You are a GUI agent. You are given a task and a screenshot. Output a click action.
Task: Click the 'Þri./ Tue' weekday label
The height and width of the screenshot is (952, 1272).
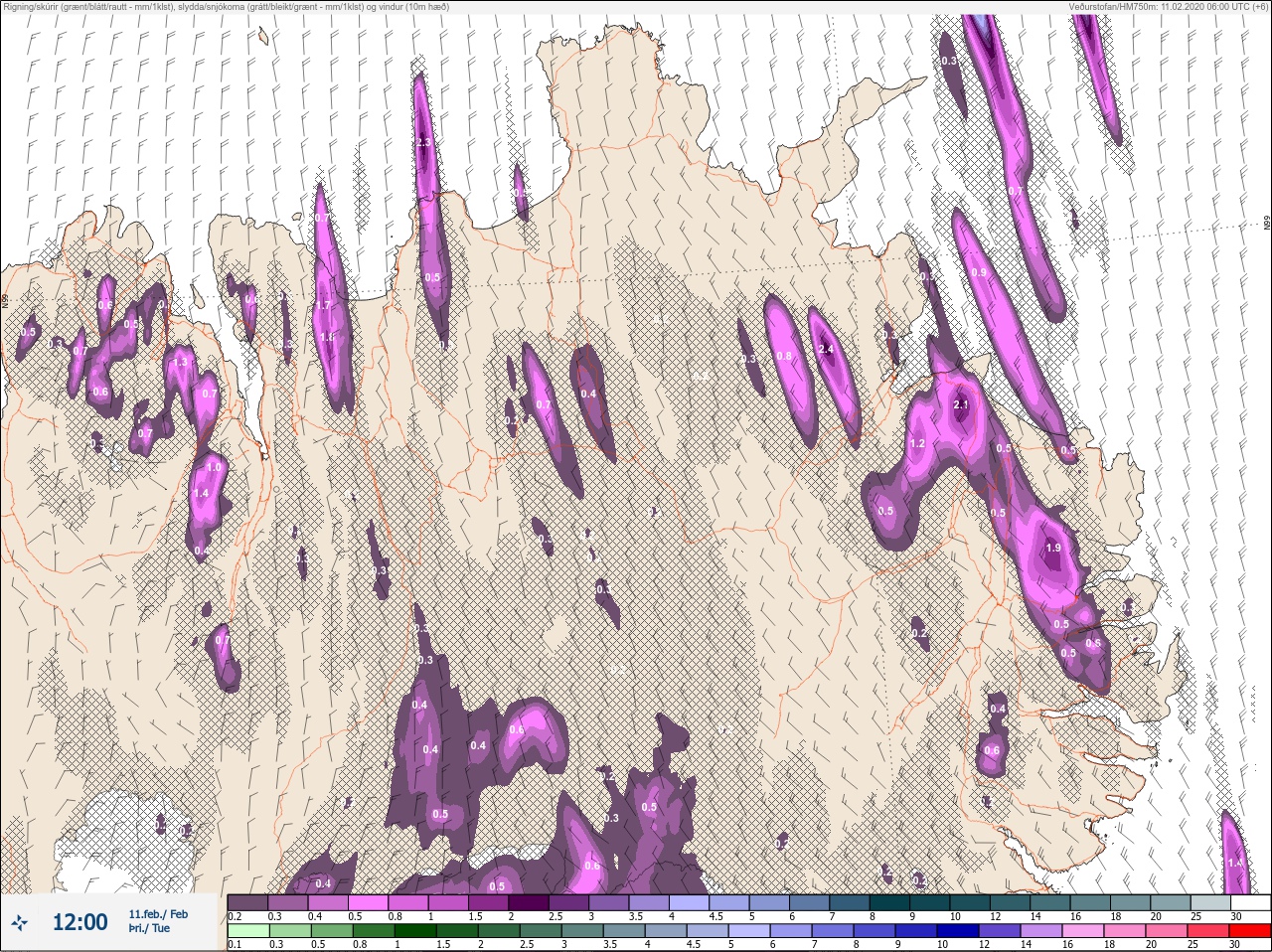click(149, 928)
